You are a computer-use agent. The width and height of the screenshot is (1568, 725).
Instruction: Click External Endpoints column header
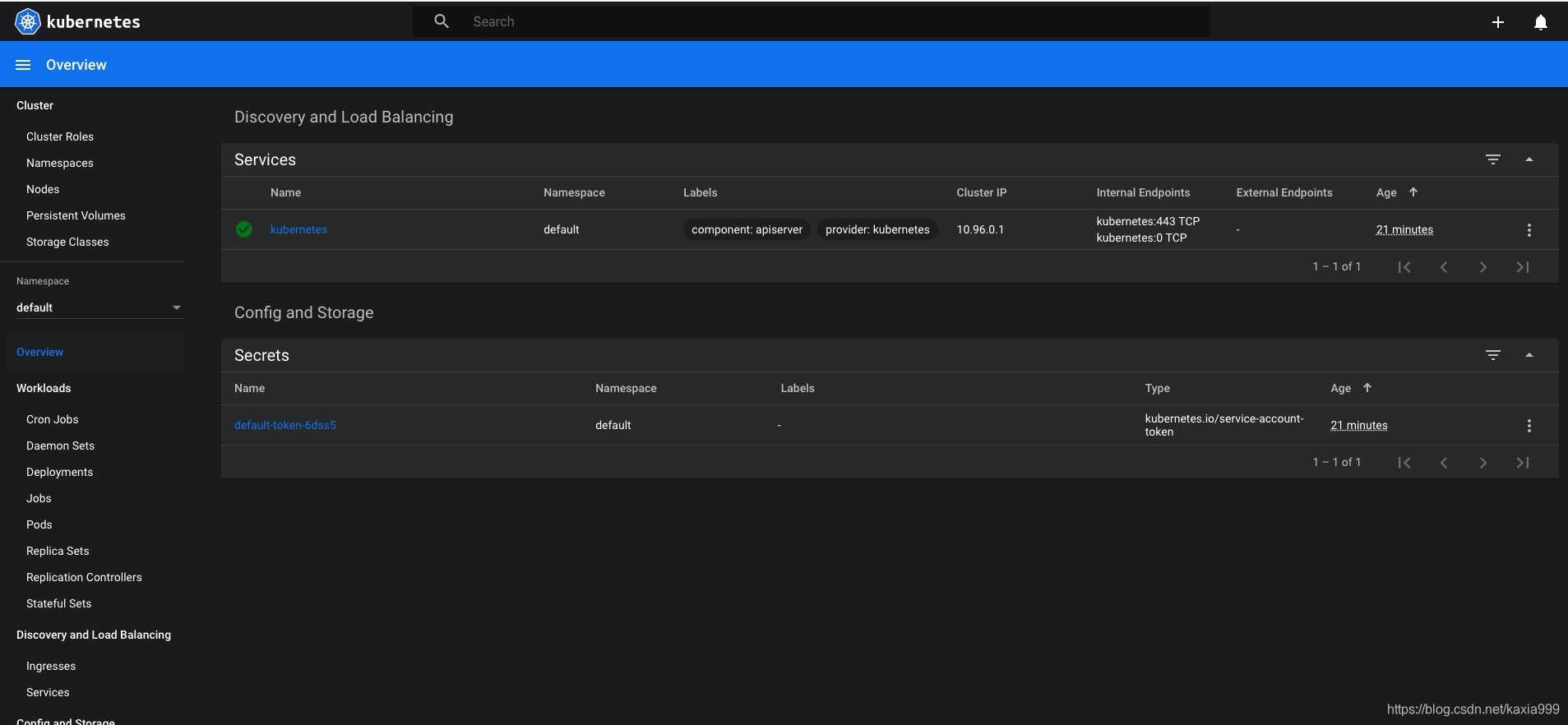tap(1284, 192)
